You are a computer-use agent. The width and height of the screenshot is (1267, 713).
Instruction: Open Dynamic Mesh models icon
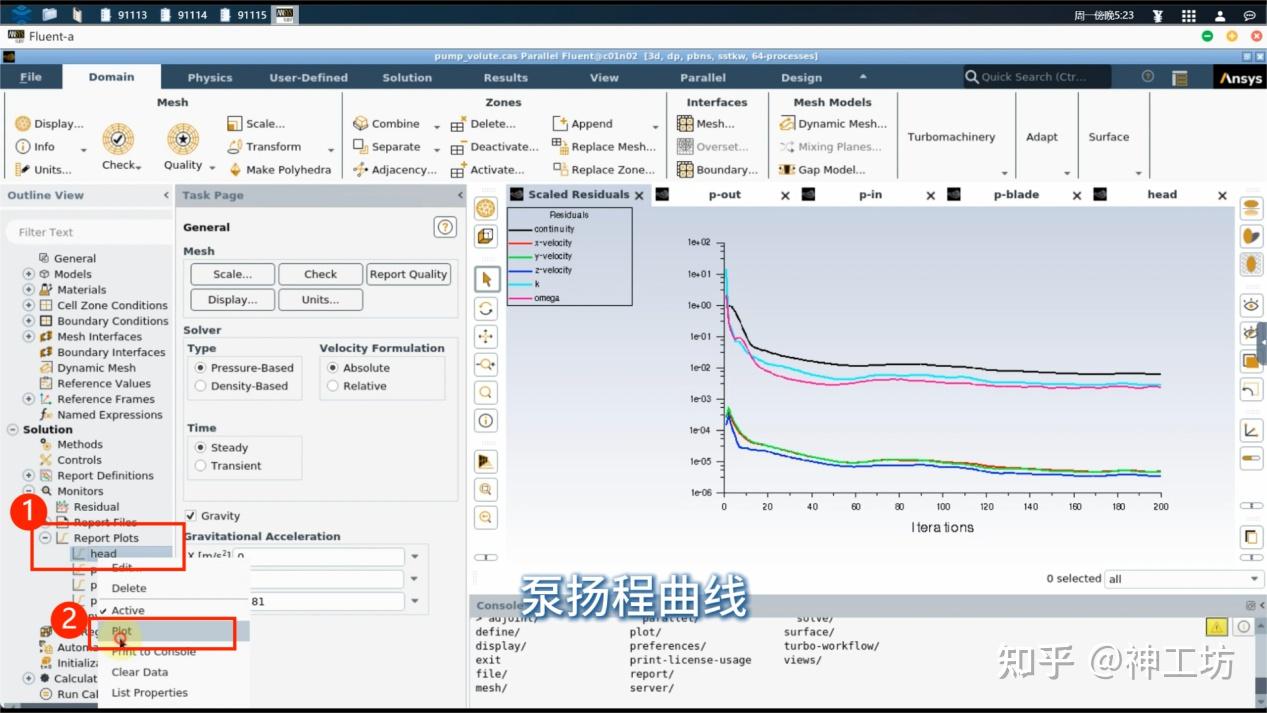pos(786,124)
